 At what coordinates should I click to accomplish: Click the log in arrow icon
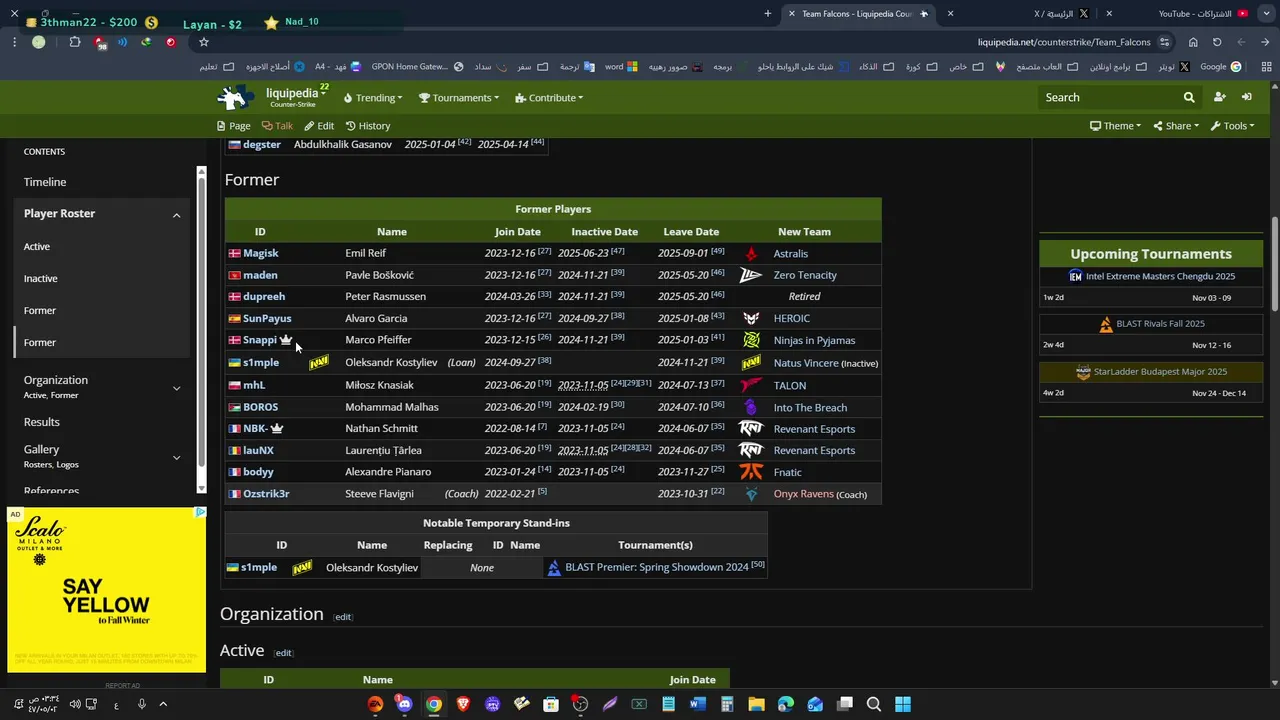point(1247,97)
